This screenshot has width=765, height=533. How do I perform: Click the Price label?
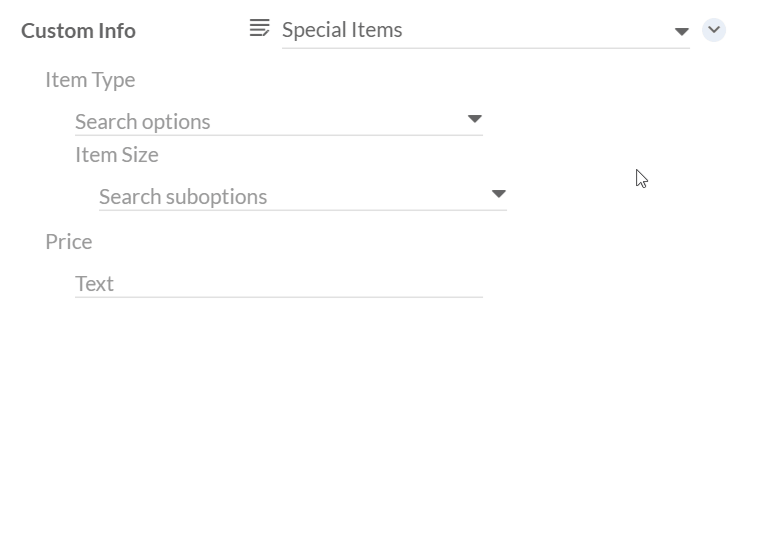point(68,241)
